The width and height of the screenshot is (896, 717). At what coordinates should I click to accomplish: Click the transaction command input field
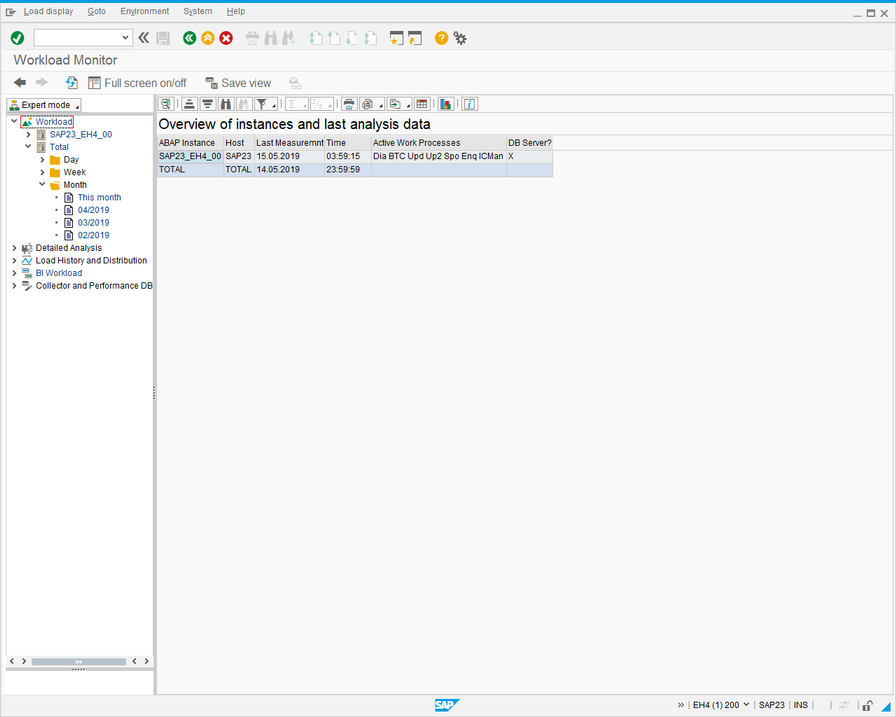(x=77, y=38)
